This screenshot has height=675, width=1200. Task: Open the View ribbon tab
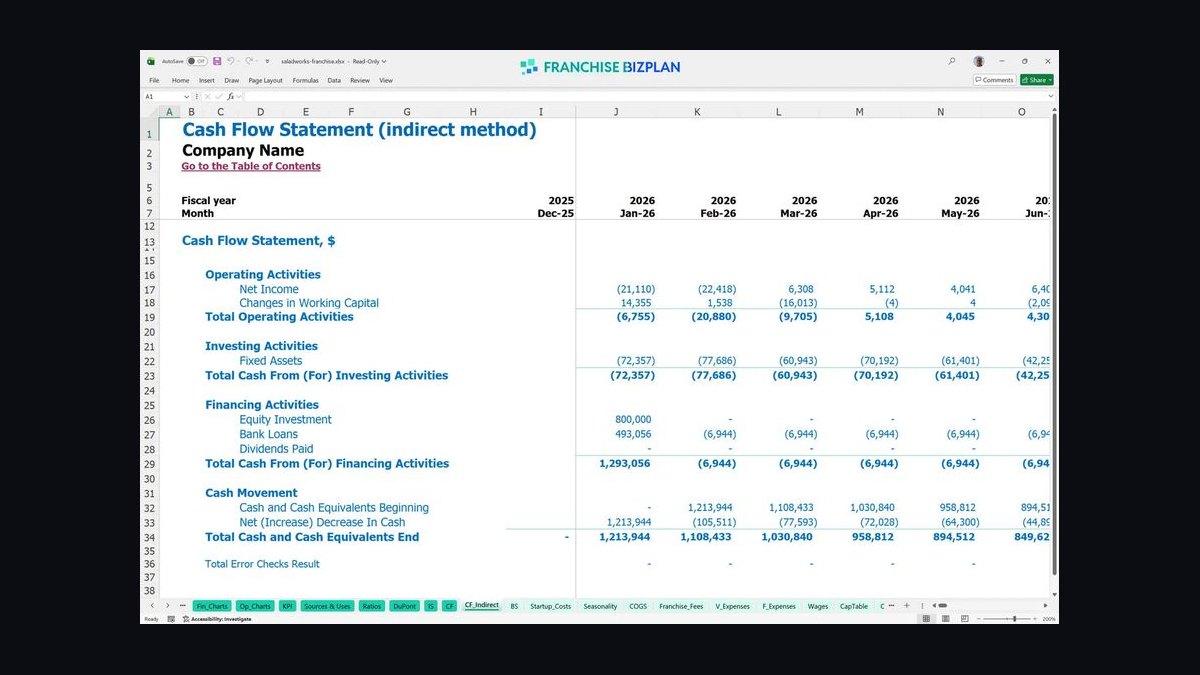point(386,80)
